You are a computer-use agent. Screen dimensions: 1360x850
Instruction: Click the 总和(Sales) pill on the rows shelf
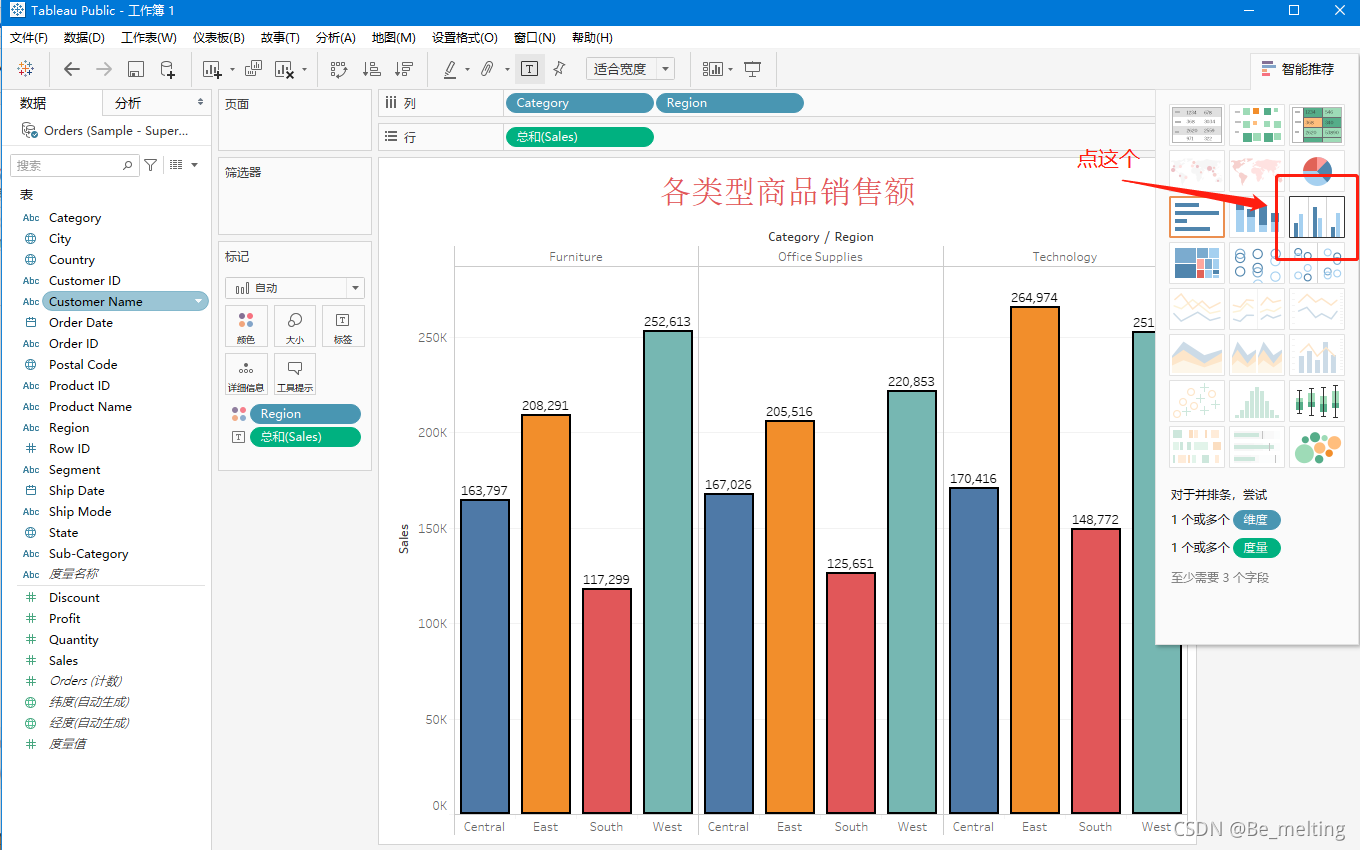pyautogui.click(x=579, y=137)
